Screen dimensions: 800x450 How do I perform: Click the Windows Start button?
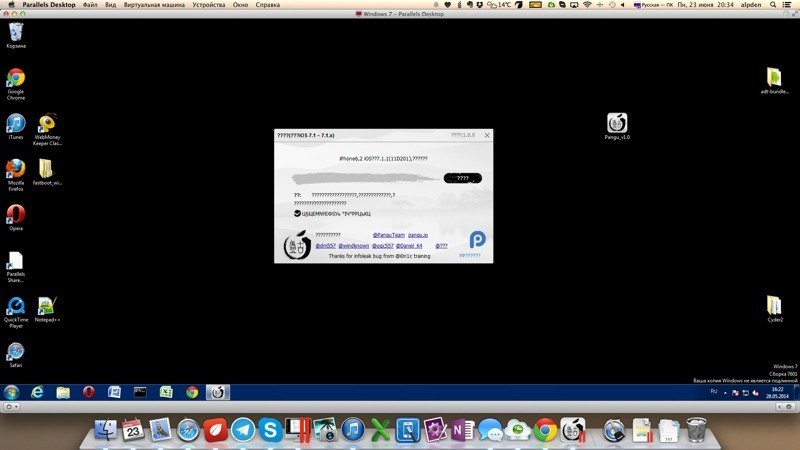coord(11,392)
